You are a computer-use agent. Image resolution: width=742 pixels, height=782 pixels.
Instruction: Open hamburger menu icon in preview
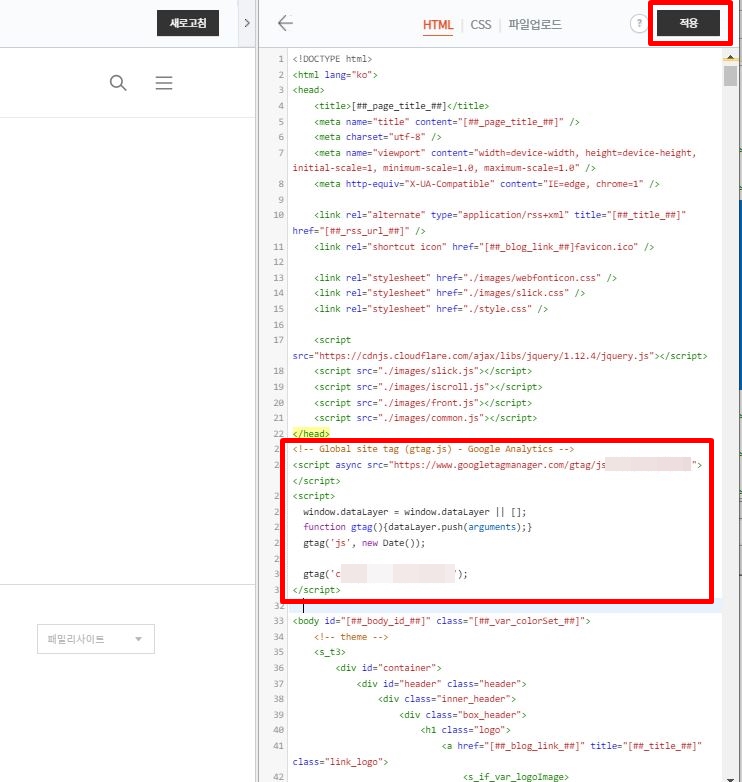164,83
